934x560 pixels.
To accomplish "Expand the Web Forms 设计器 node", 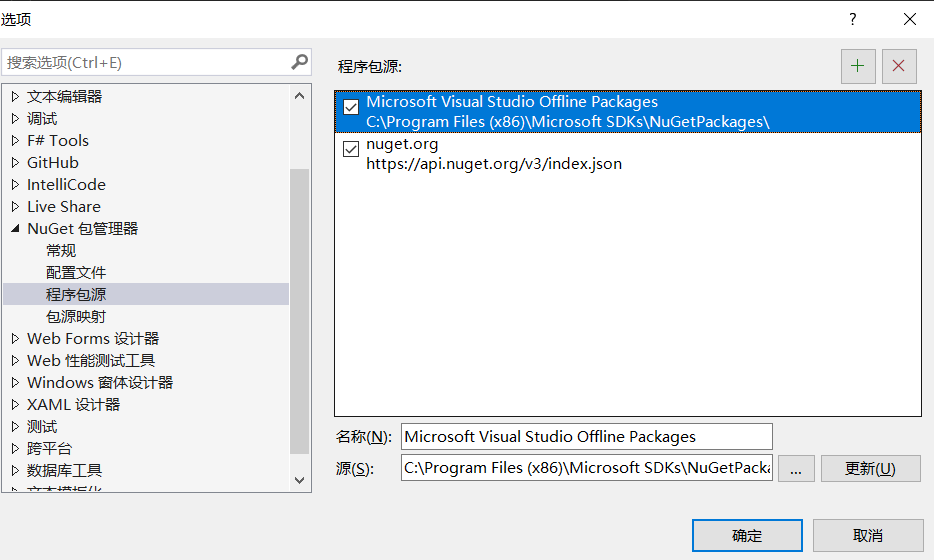I will pos(15,338).
